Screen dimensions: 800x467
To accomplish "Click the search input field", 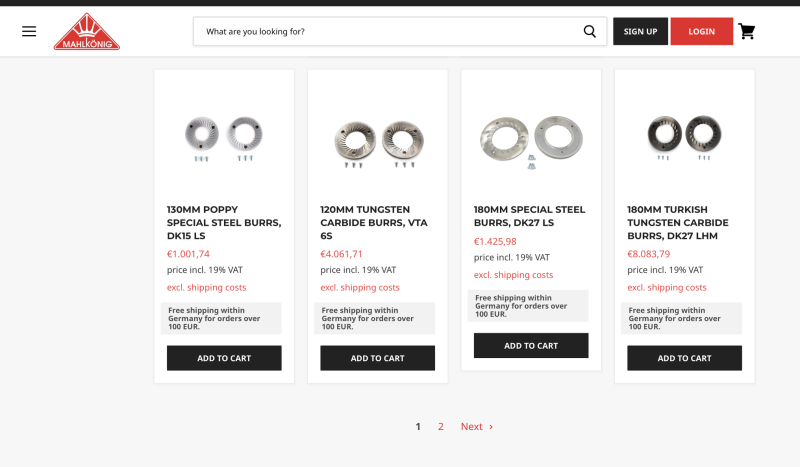I will [390, 31].
